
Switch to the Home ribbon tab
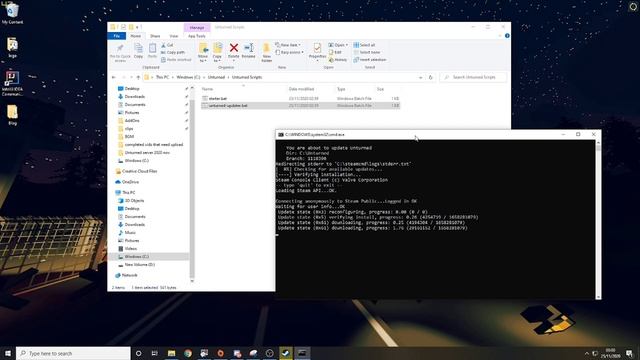[136, 36]
